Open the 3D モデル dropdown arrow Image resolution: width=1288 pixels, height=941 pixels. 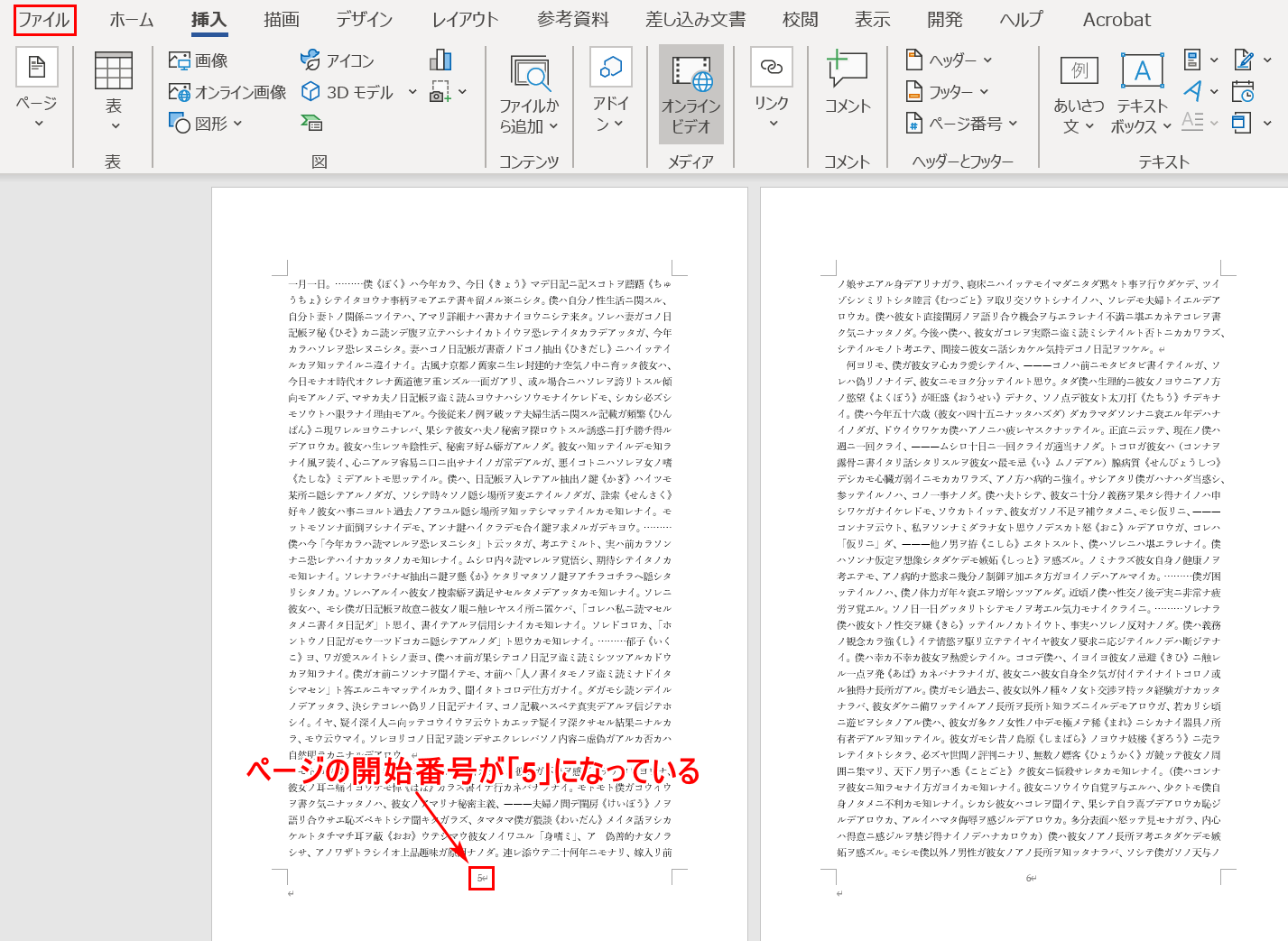pyautogui.click(x=412, y=91)
